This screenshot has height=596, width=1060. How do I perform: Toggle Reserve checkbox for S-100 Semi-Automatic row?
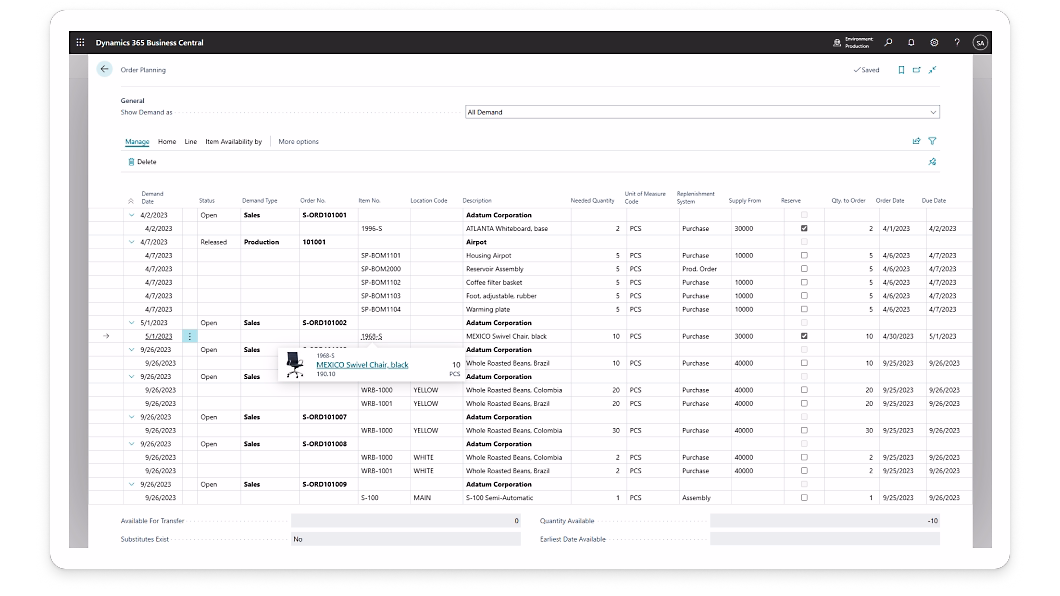pyautogui.click(x=804, y=497)
